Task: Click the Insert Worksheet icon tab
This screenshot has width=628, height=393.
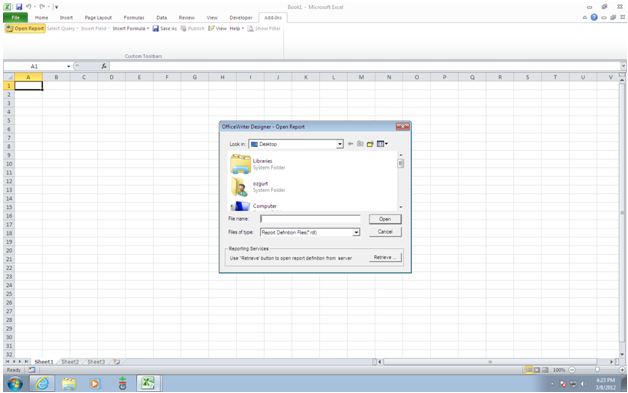Action: click(117, 362)
